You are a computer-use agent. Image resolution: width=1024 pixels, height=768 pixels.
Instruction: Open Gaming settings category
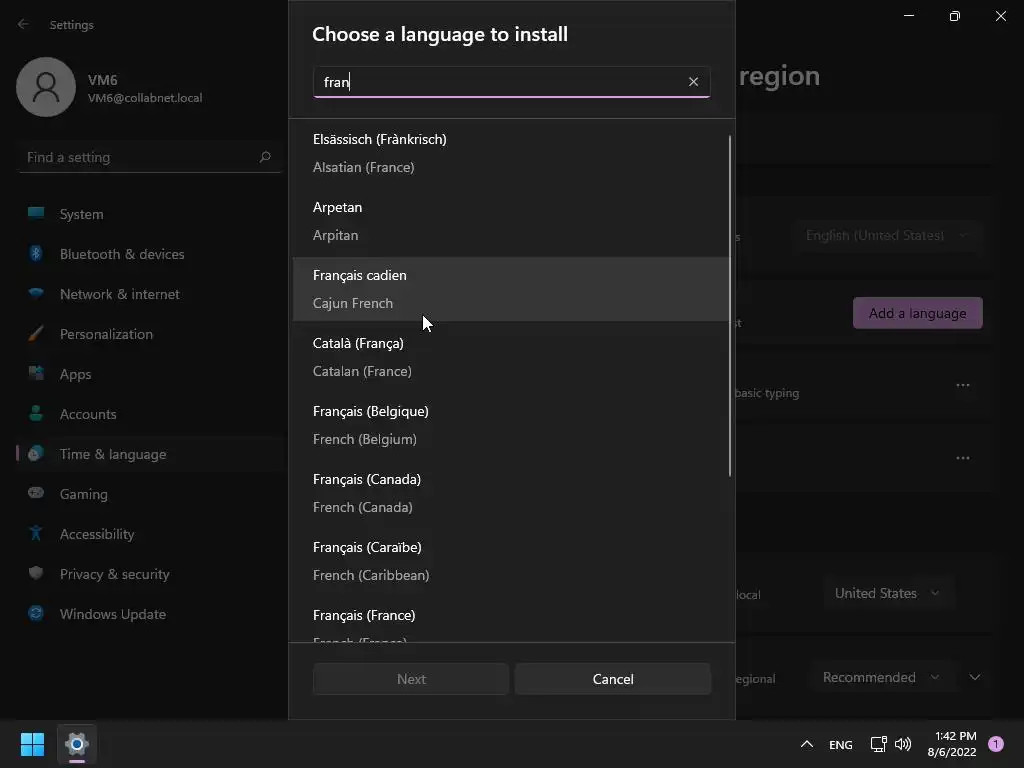(150, 494)
